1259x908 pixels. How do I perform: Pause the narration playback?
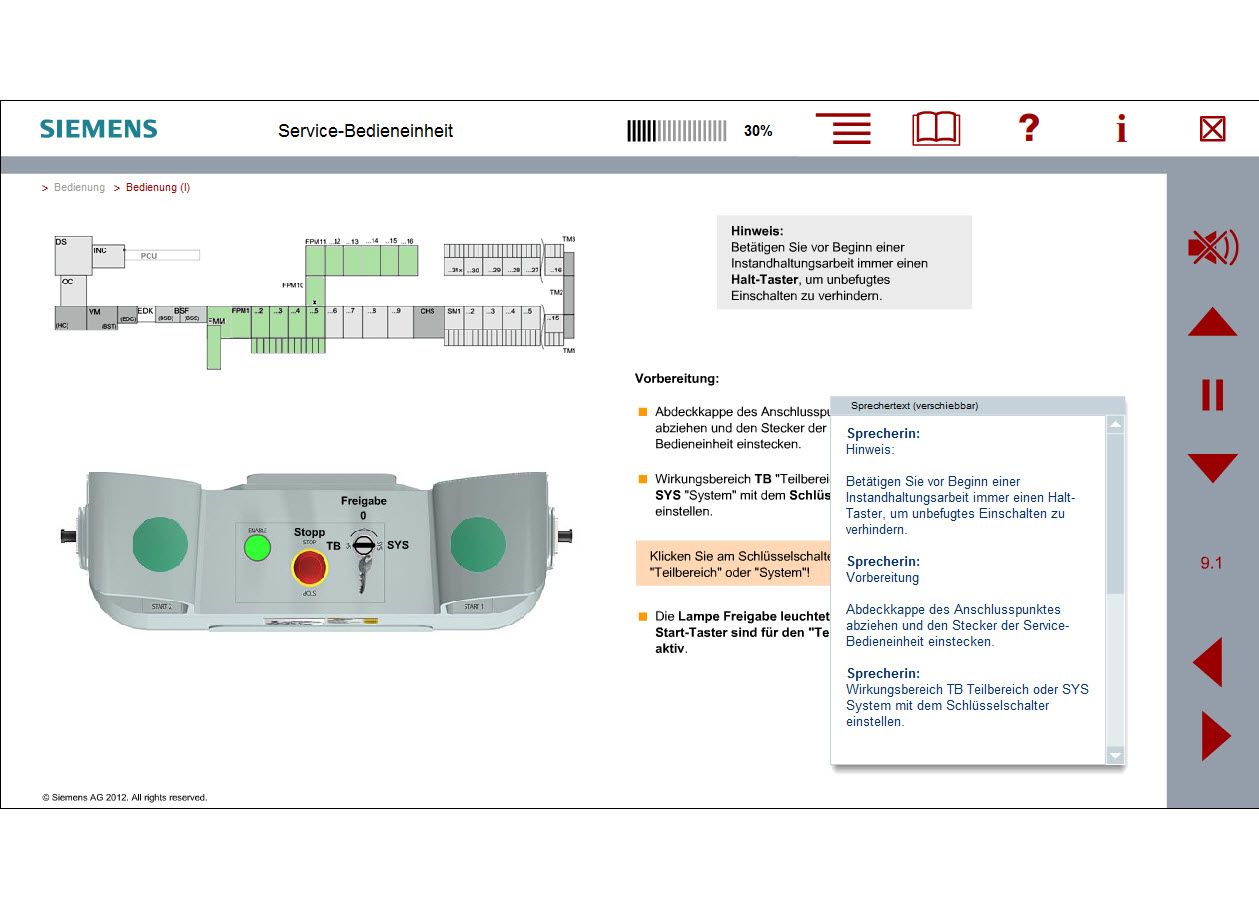1212,395
